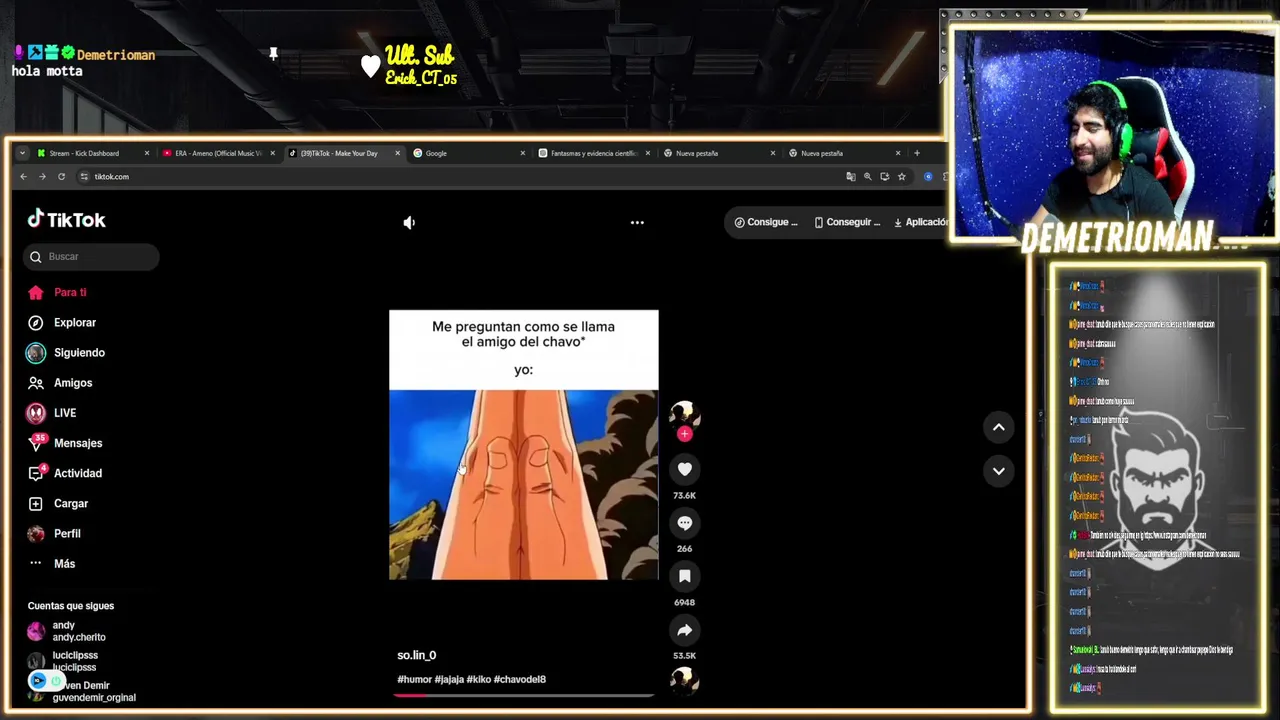The width and height of the screenshot is (1280, 720).
Task: Click the browser forward arrow
Action: [42, 177]
